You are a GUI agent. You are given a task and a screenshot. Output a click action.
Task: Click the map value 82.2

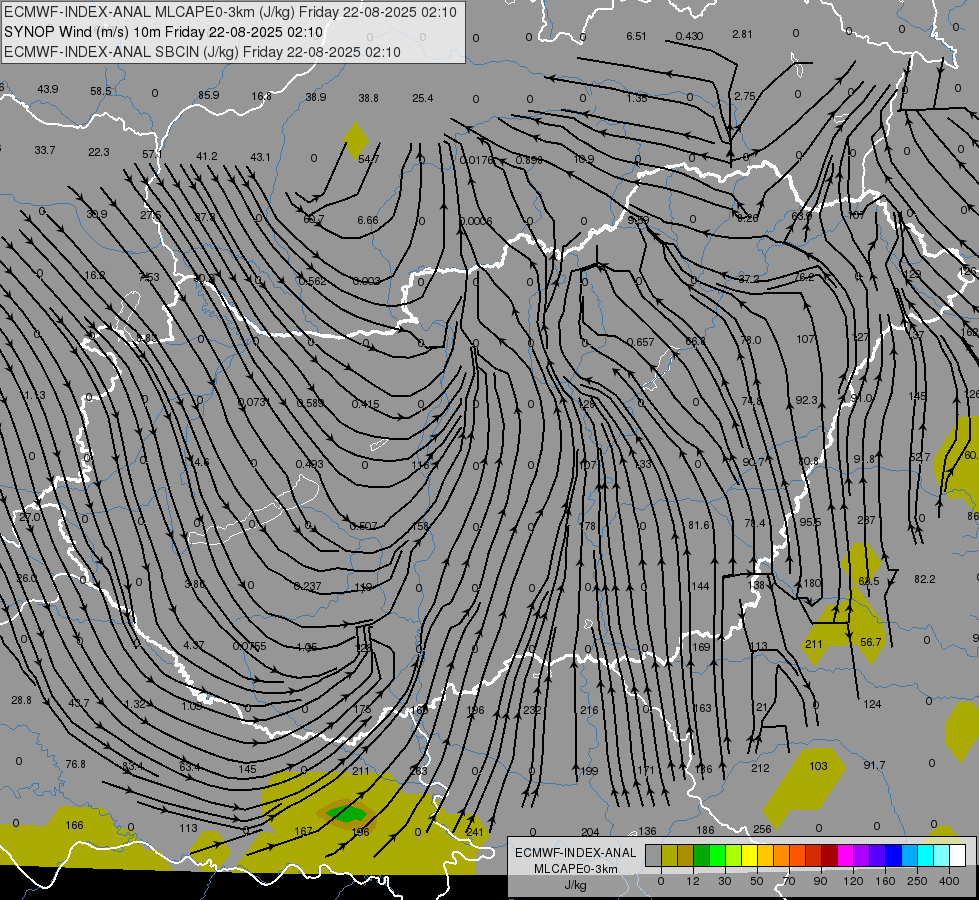[x=925, y=579]
